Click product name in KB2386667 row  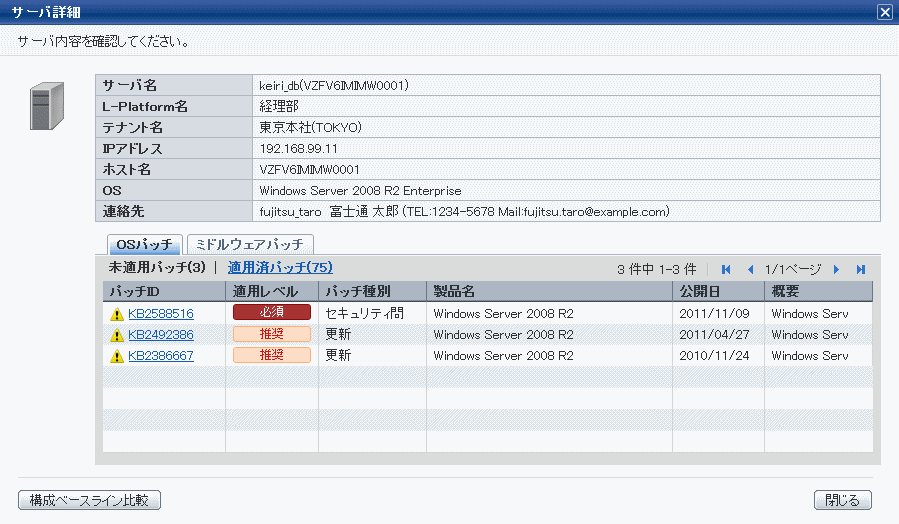[x=503, y=356]
